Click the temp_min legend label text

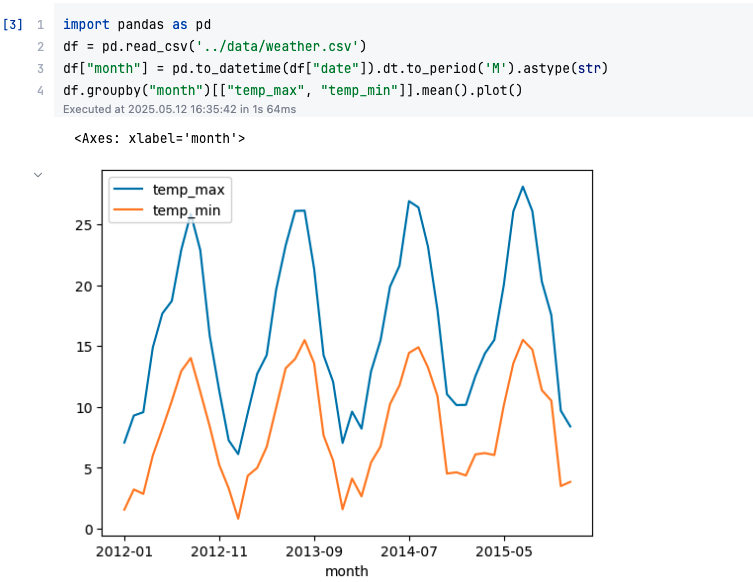click(x=186, y=210)
